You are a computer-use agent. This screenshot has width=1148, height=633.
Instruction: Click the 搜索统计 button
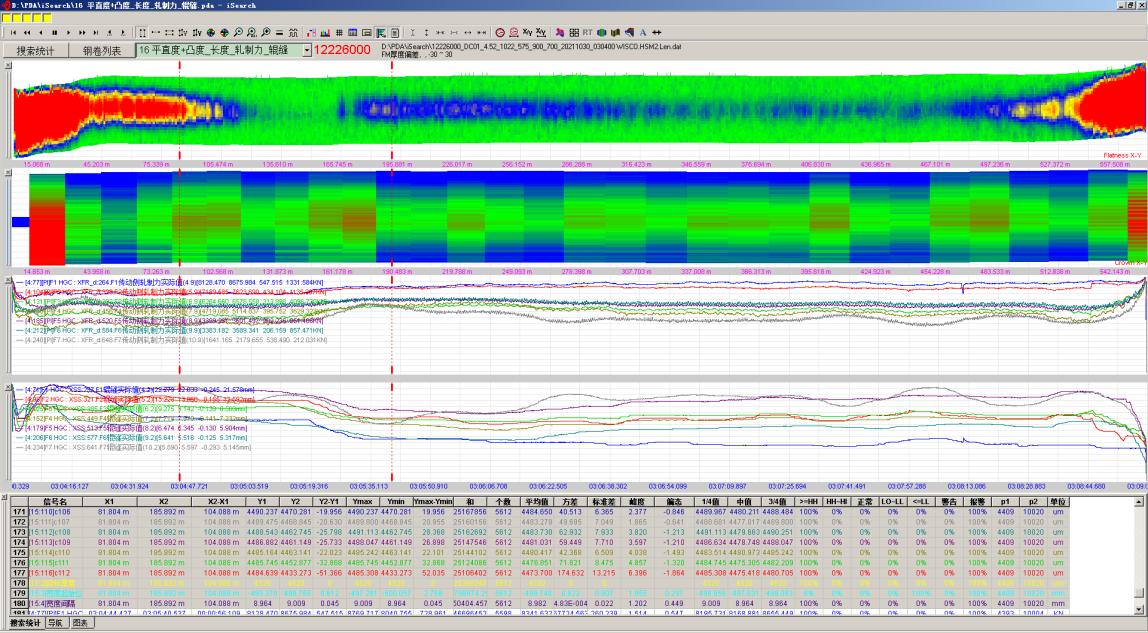pos(35,50)
